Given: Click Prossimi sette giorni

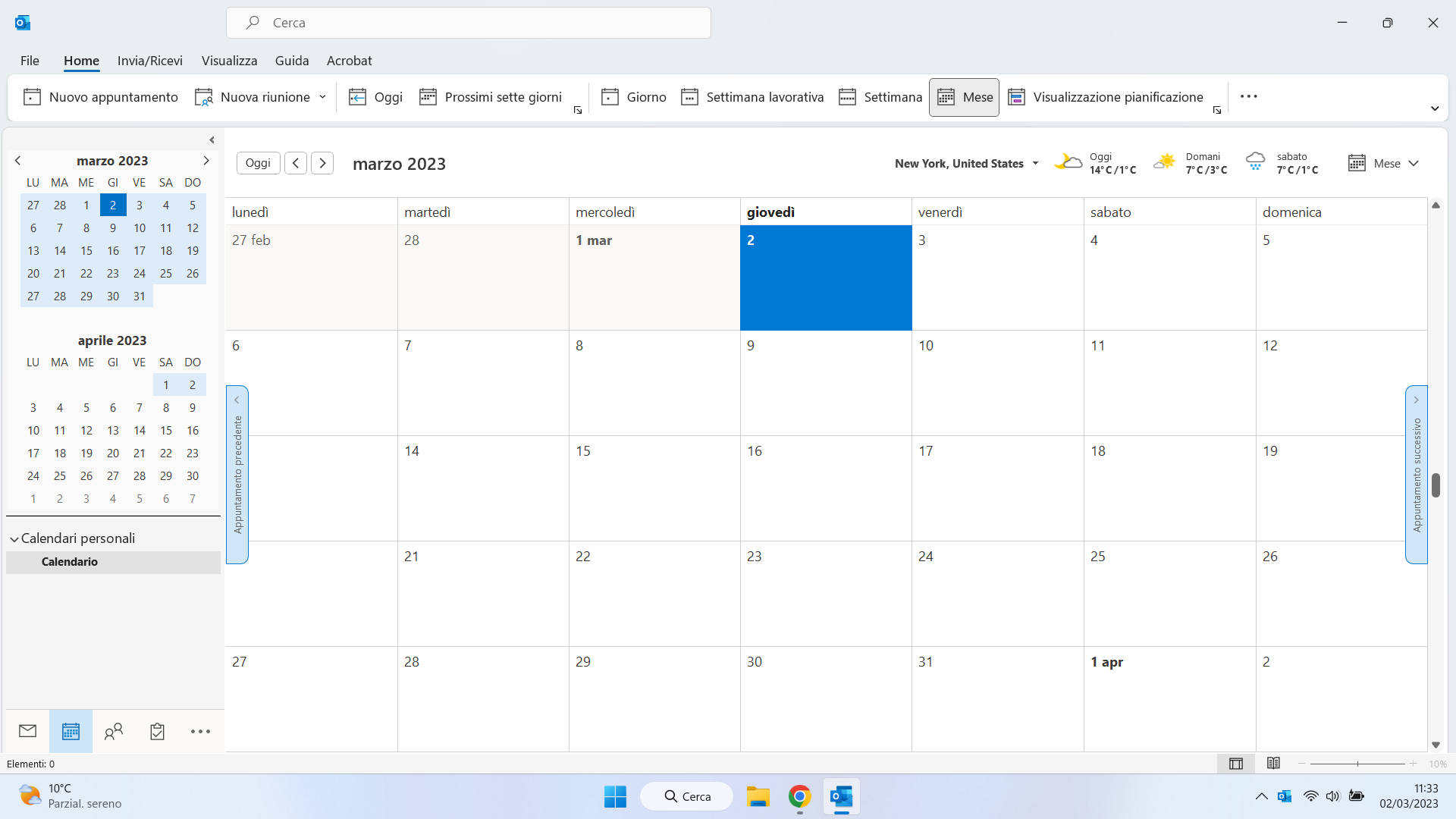Looking at the screenshot, I should pos(491,97).
